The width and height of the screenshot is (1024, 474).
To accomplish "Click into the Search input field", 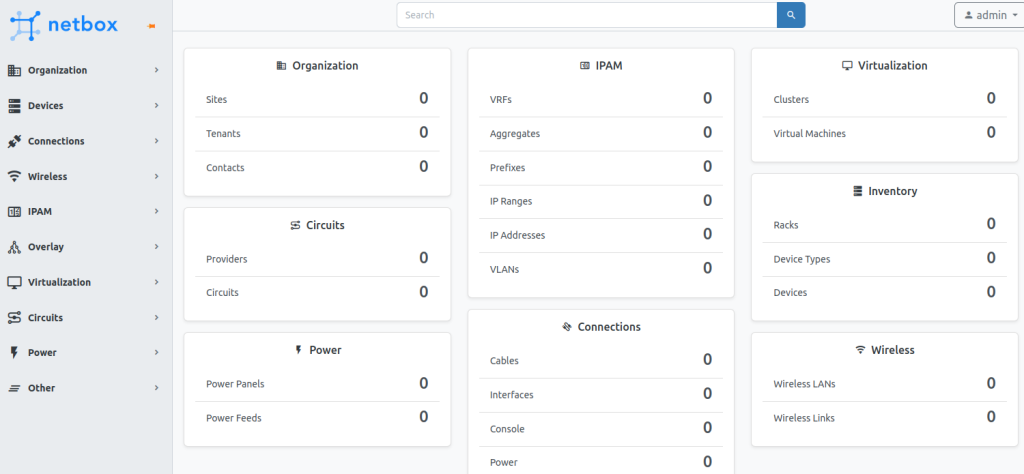I will [x=586, y=15].
